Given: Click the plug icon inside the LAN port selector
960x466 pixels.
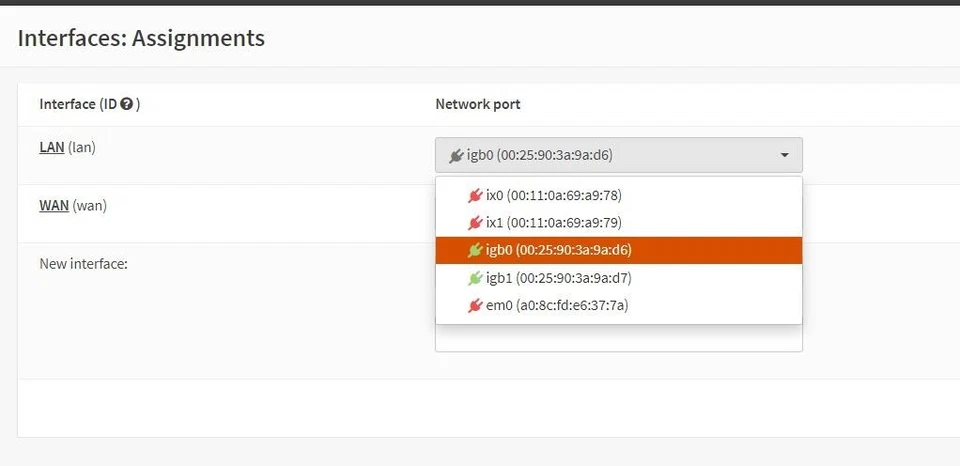Looking at the screenshot, I should click(x=457, y=155).
